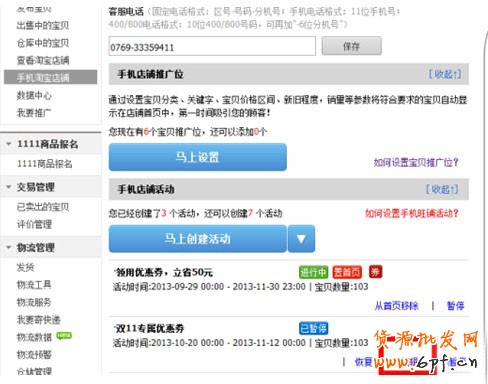Click the 马上创建活动 button
Viewport: 488px width, 384px height.
pos(198,239)
